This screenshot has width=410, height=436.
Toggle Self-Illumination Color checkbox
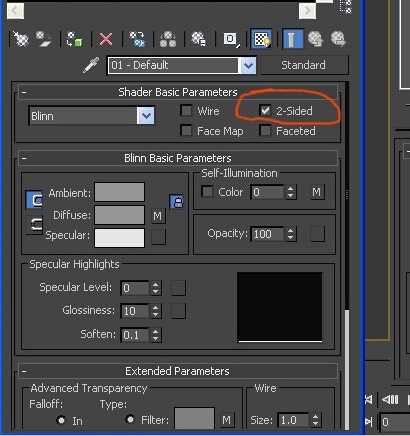pos(207,192)
